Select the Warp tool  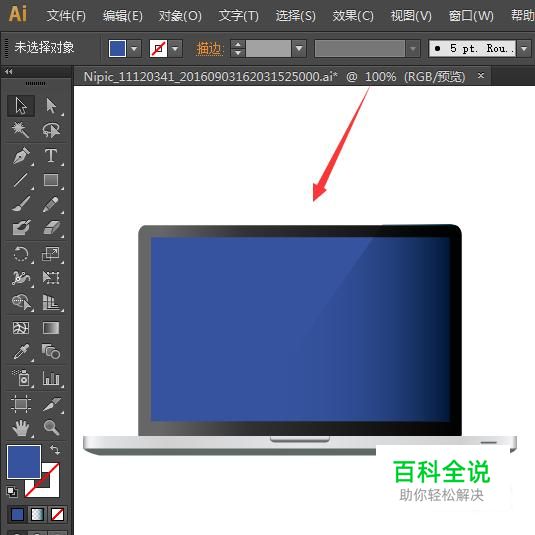click(x=21, y=278)
